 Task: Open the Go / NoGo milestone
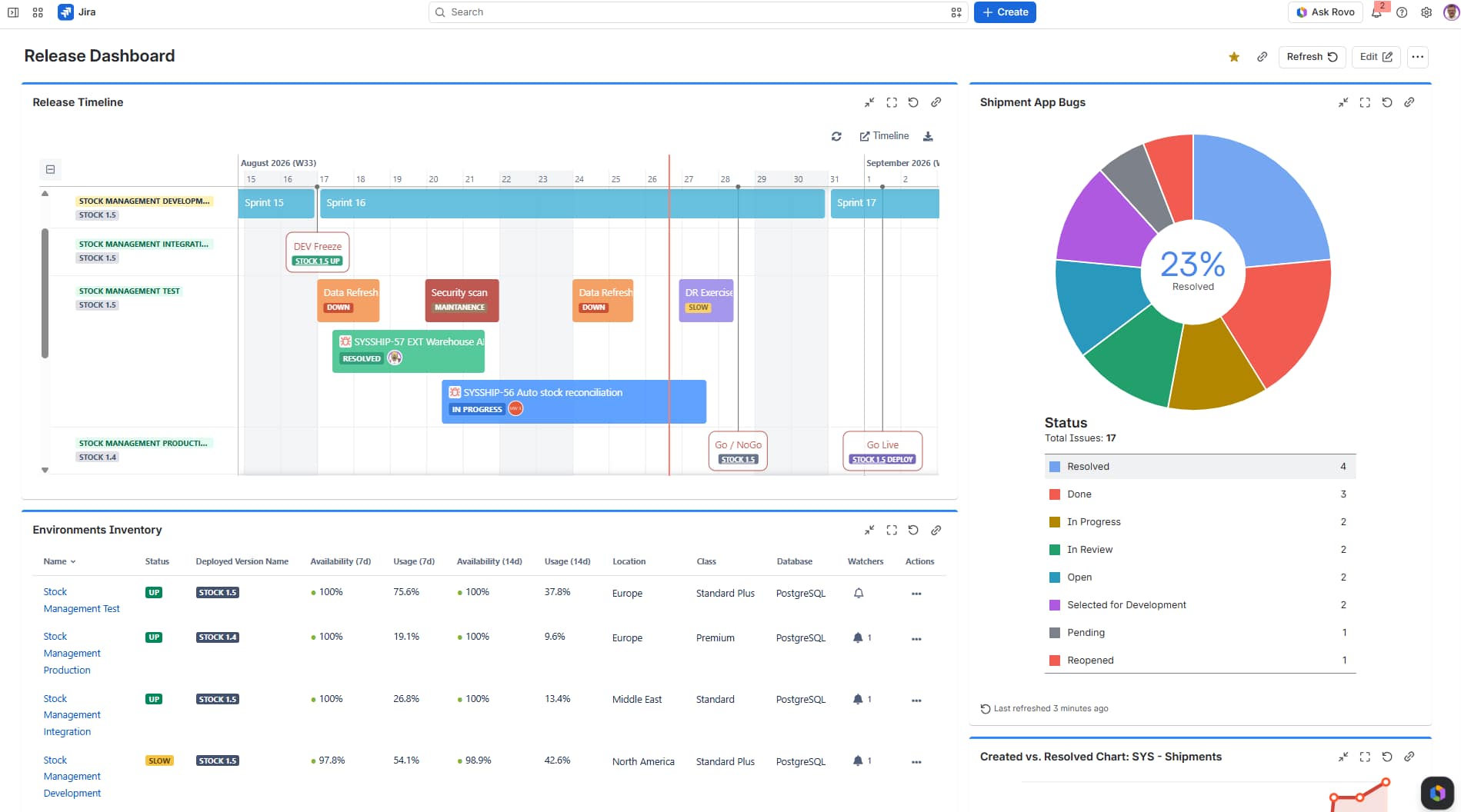click(x=738, y=451)
